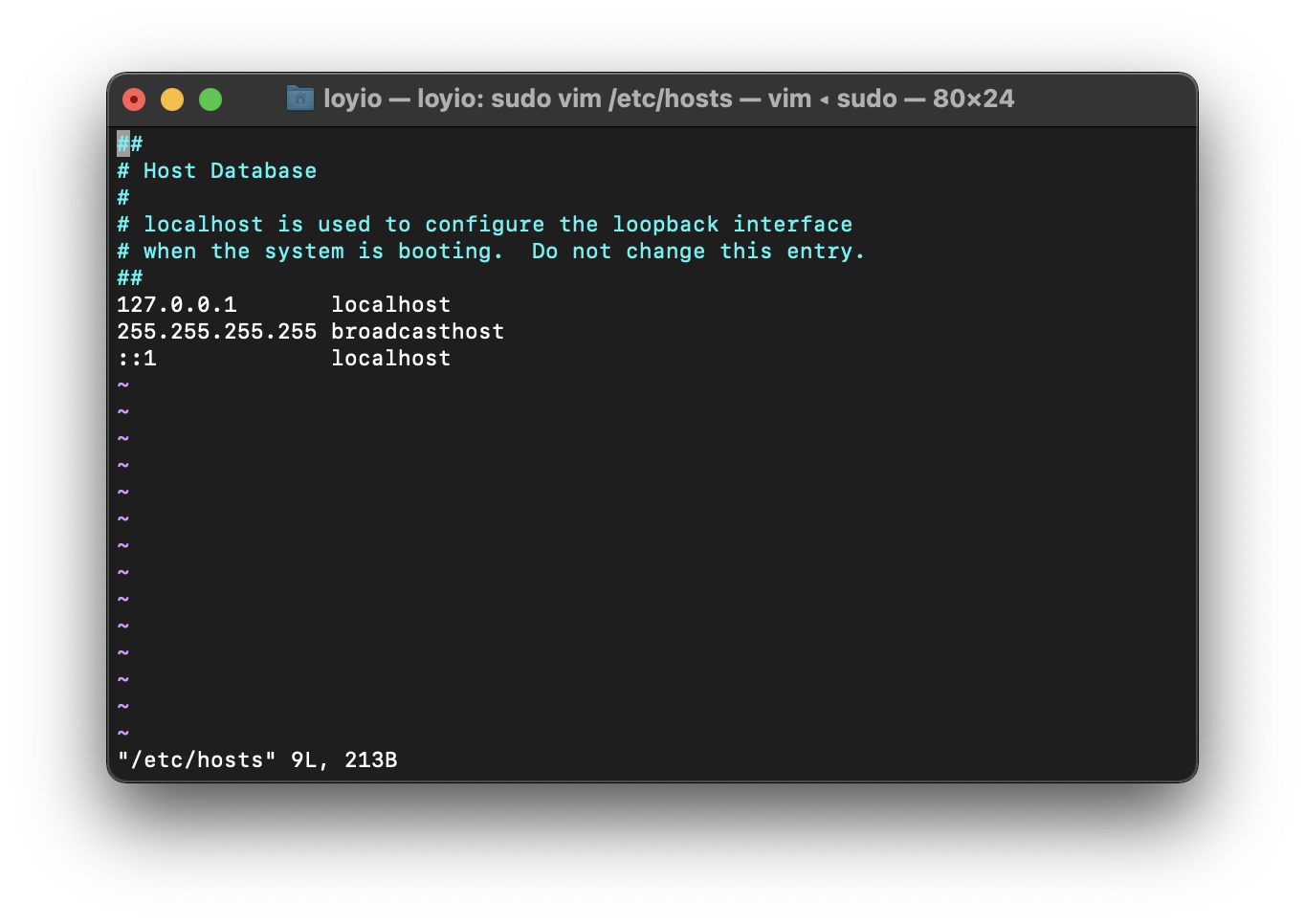Image resolution: width=1305 pixels, height=924 pixels.
Task: Click the window title text 'loyio — loyio: sudo vim'
Action: coord(462,99)
